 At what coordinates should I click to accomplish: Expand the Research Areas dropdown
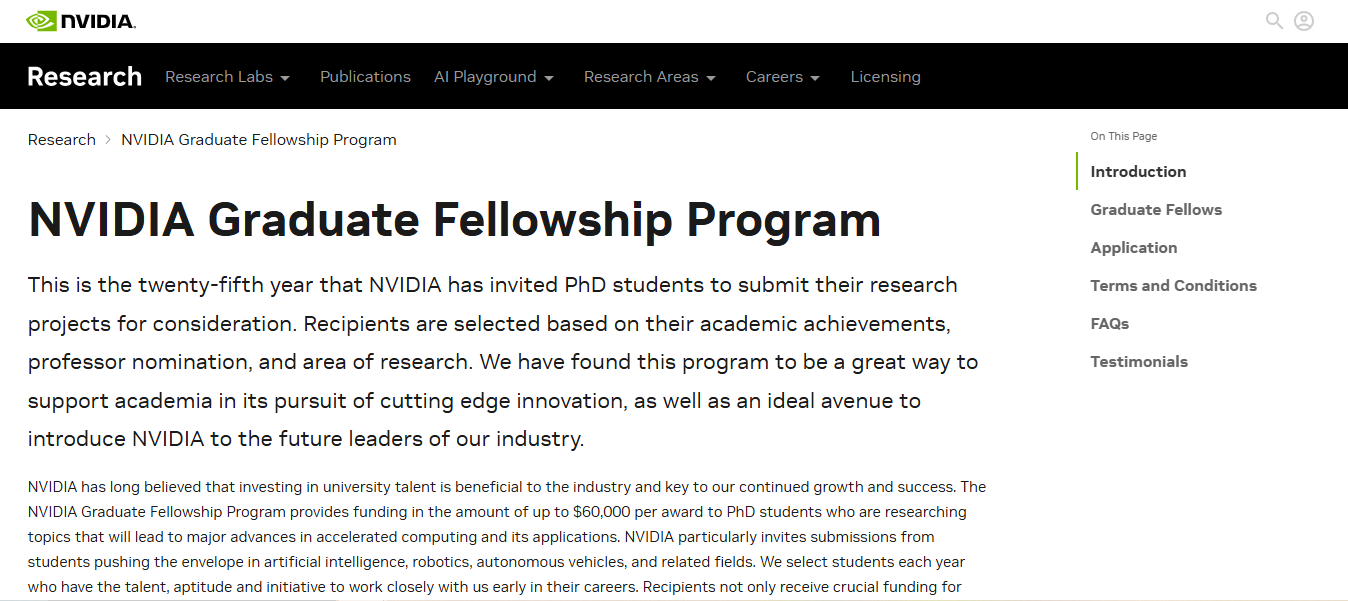coord(650,77)
